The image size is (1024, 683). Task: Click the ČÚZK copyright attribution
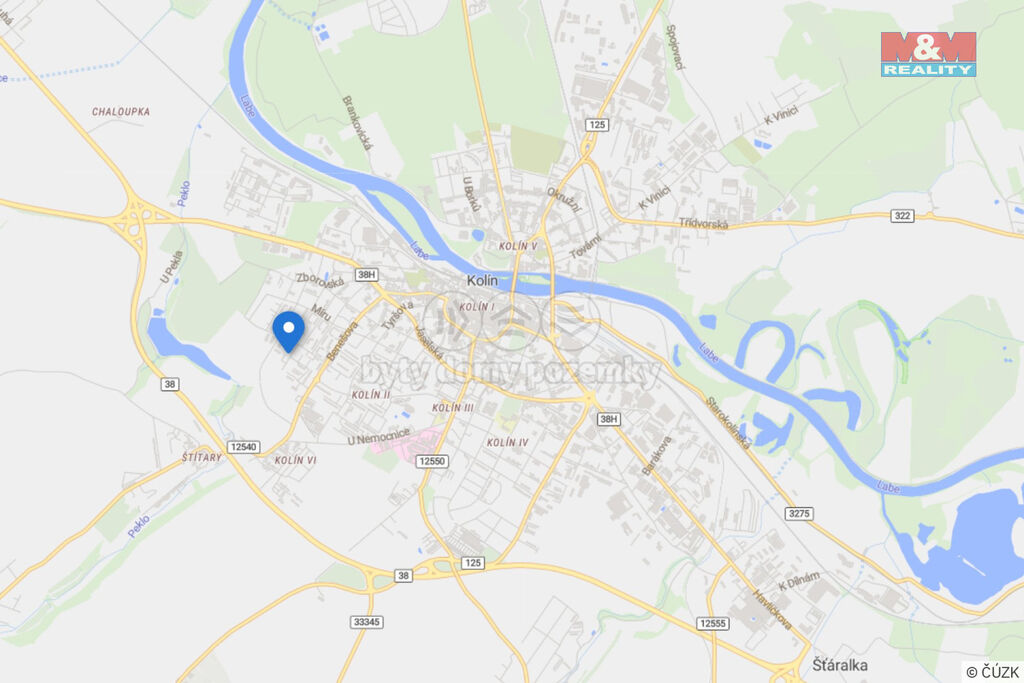coord(993,672)
